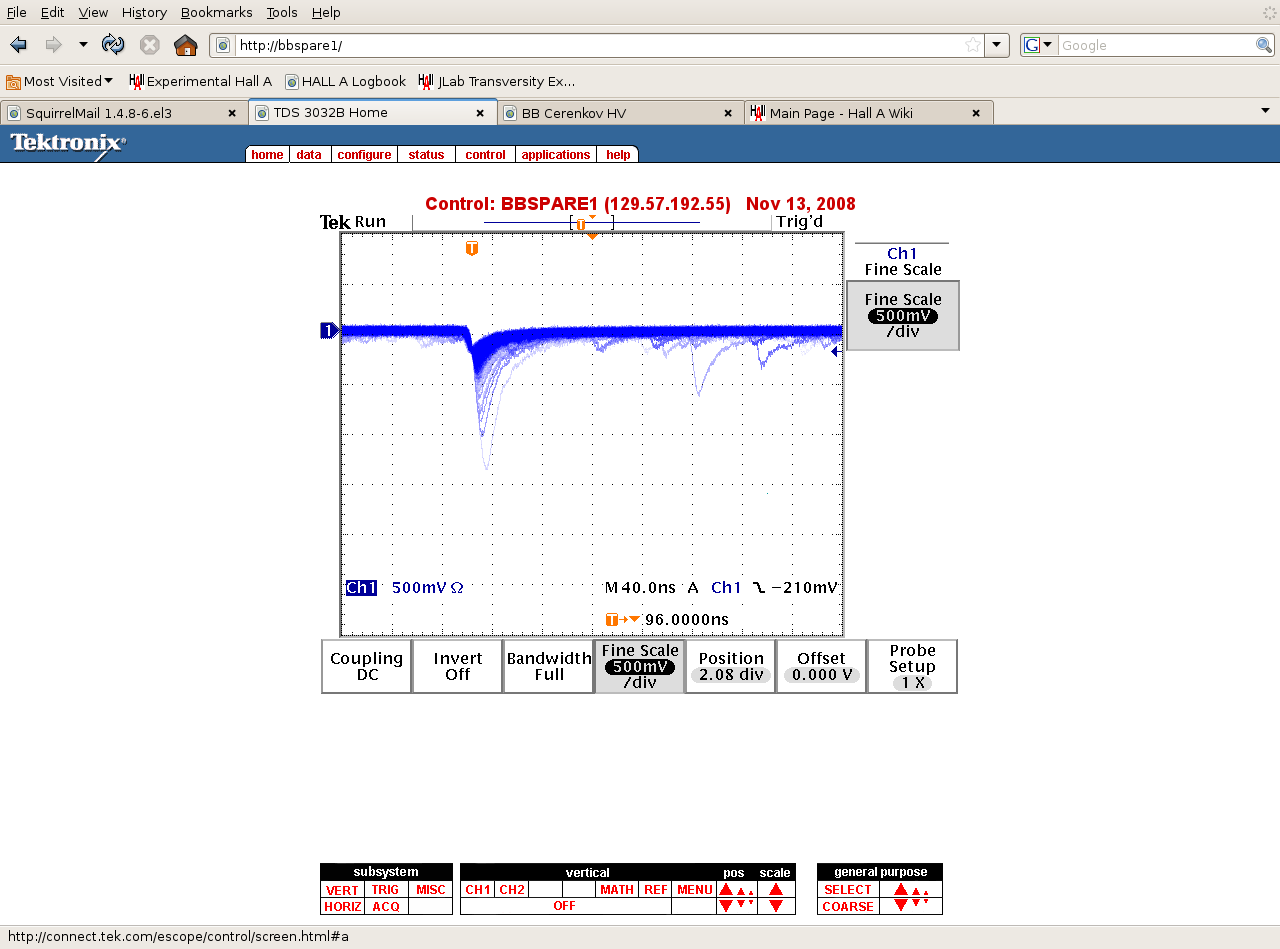Open the Help menu
Viewport: 1280px width, 949px height.
[326, 12]
